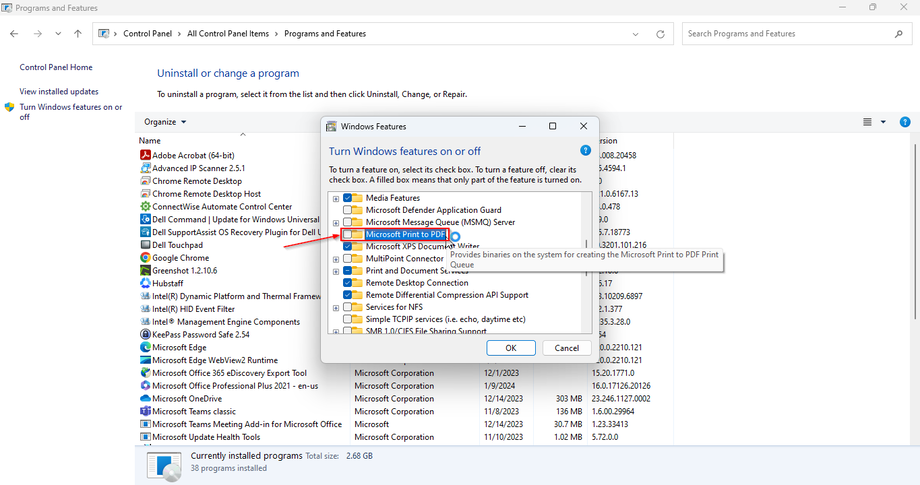Viewport: 920px width, 485px height.
Task: Uncheck the Remote Desktop Connection feature
Action: (348, 283)
